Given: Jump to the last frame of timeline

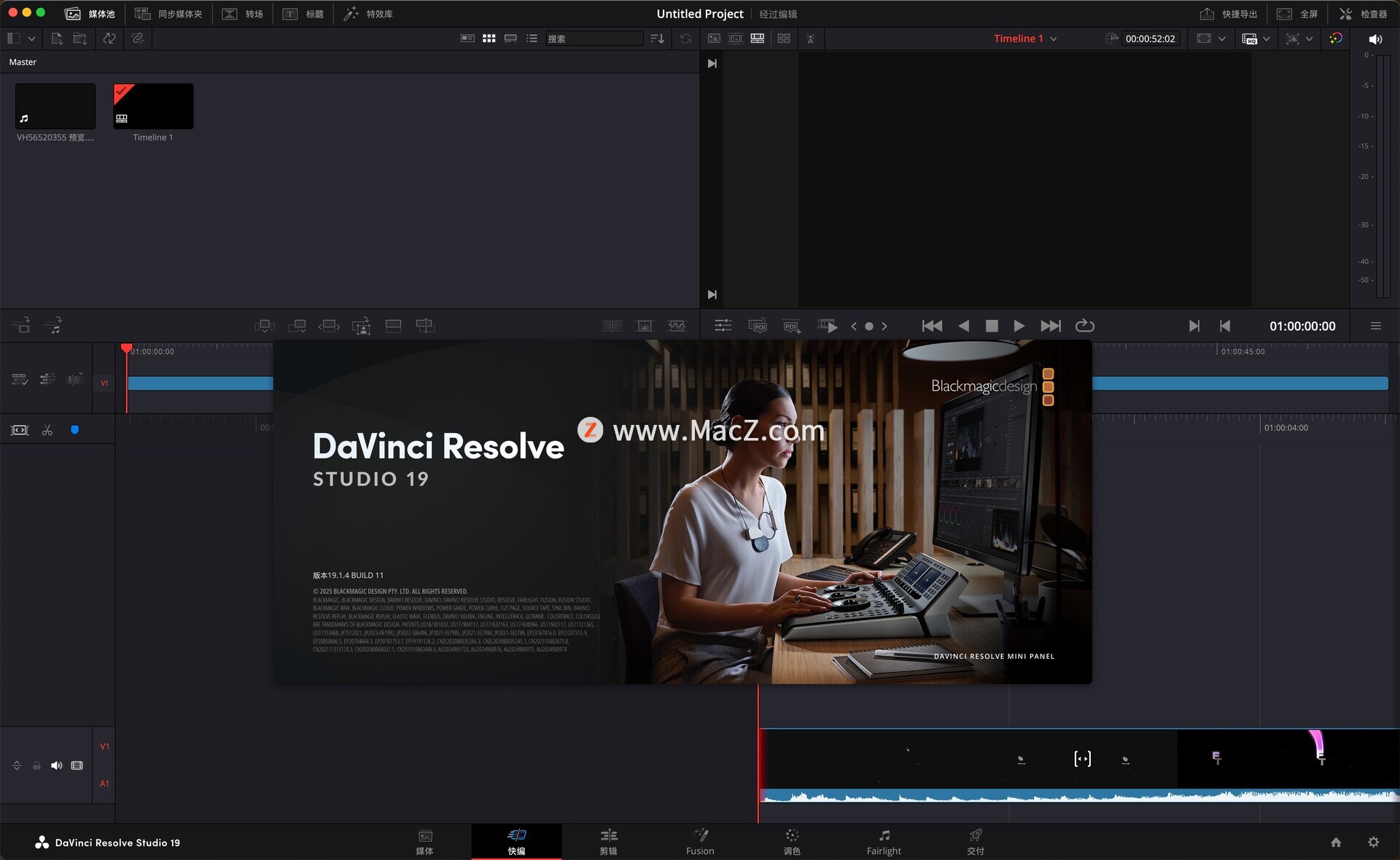Looking at the screenshot, I should pos(1051,326).
